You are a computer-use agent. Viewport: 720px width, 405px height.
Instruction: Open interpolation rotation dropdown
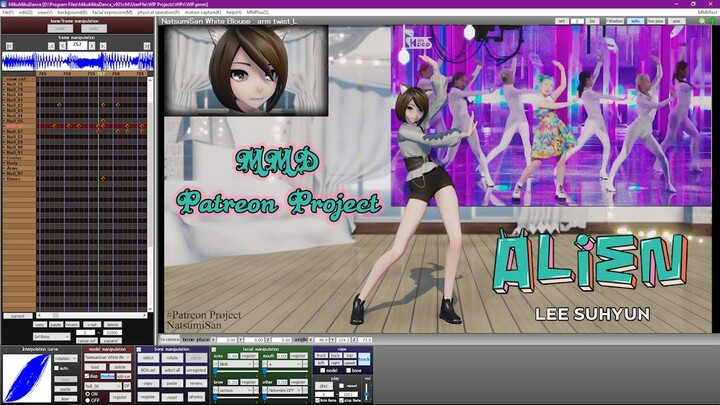[65, 358]
